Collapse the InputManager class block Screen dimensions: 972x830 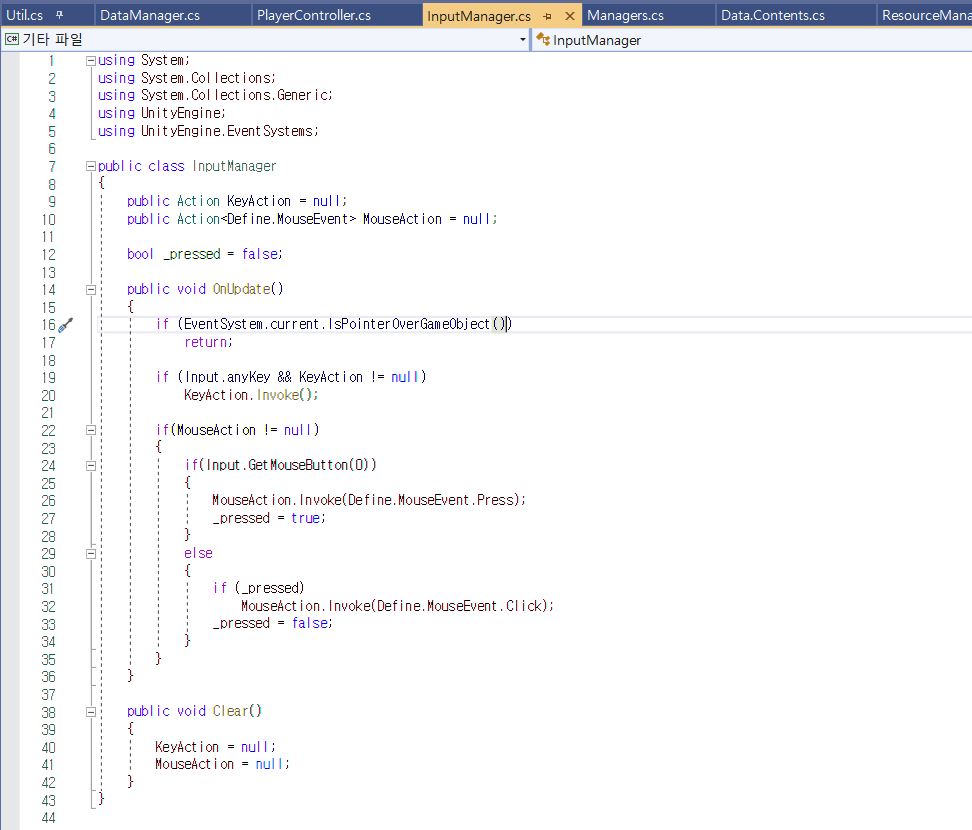click(91, 167)
